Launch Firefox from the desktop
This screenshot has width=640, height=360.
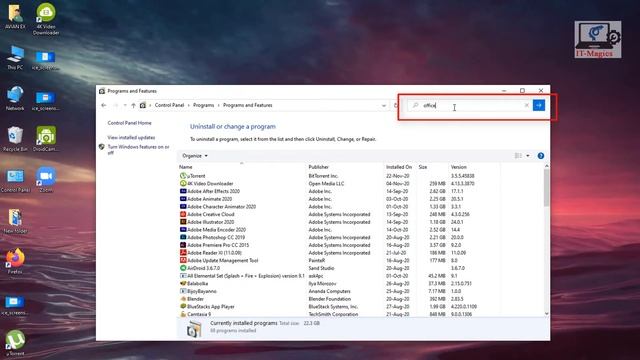[15, 262]
